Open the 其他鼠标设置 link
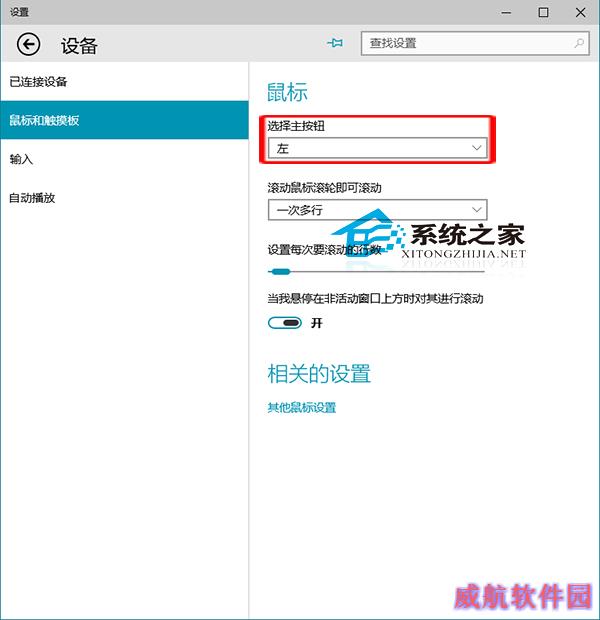Screen dimensions: 600x620 [x=301, y=407]
